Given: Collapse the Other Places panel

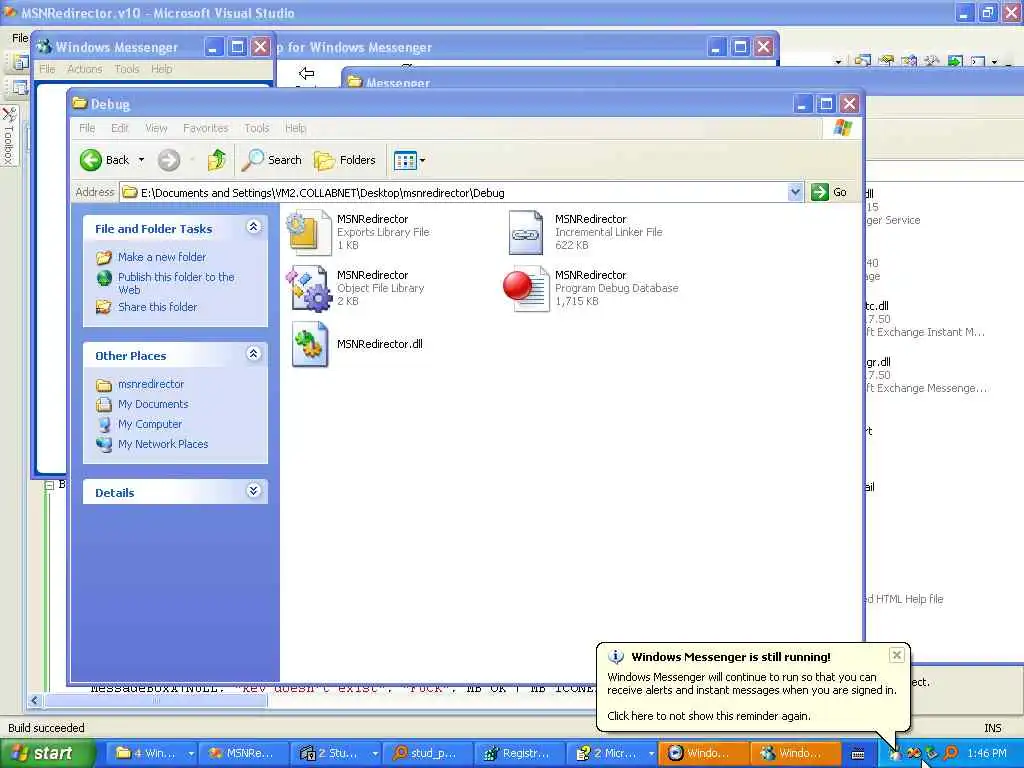Looking at the screenshot, I should point(254,354).
